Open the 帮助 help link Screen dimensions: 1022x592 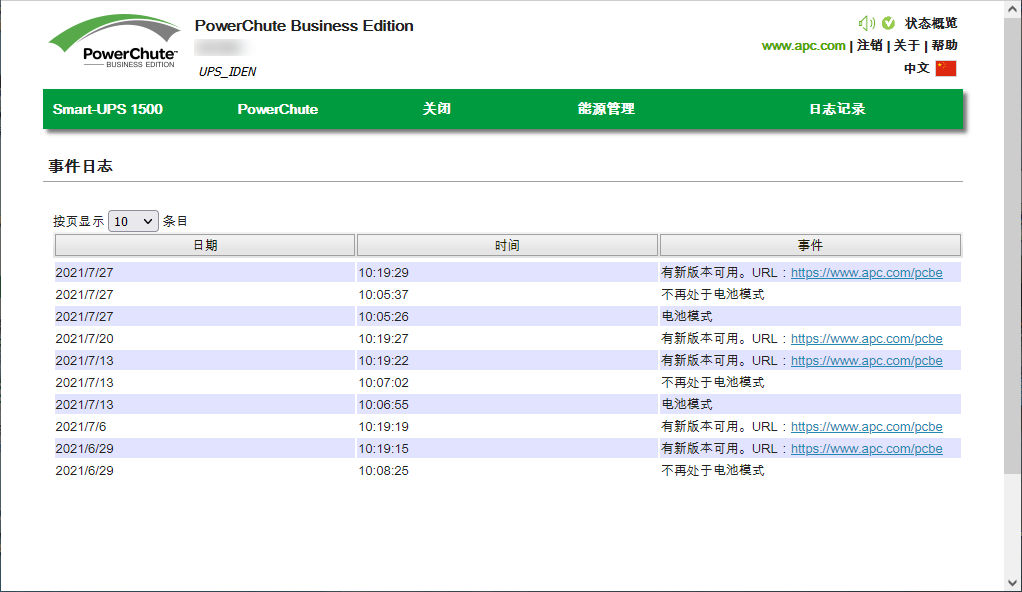944,45
